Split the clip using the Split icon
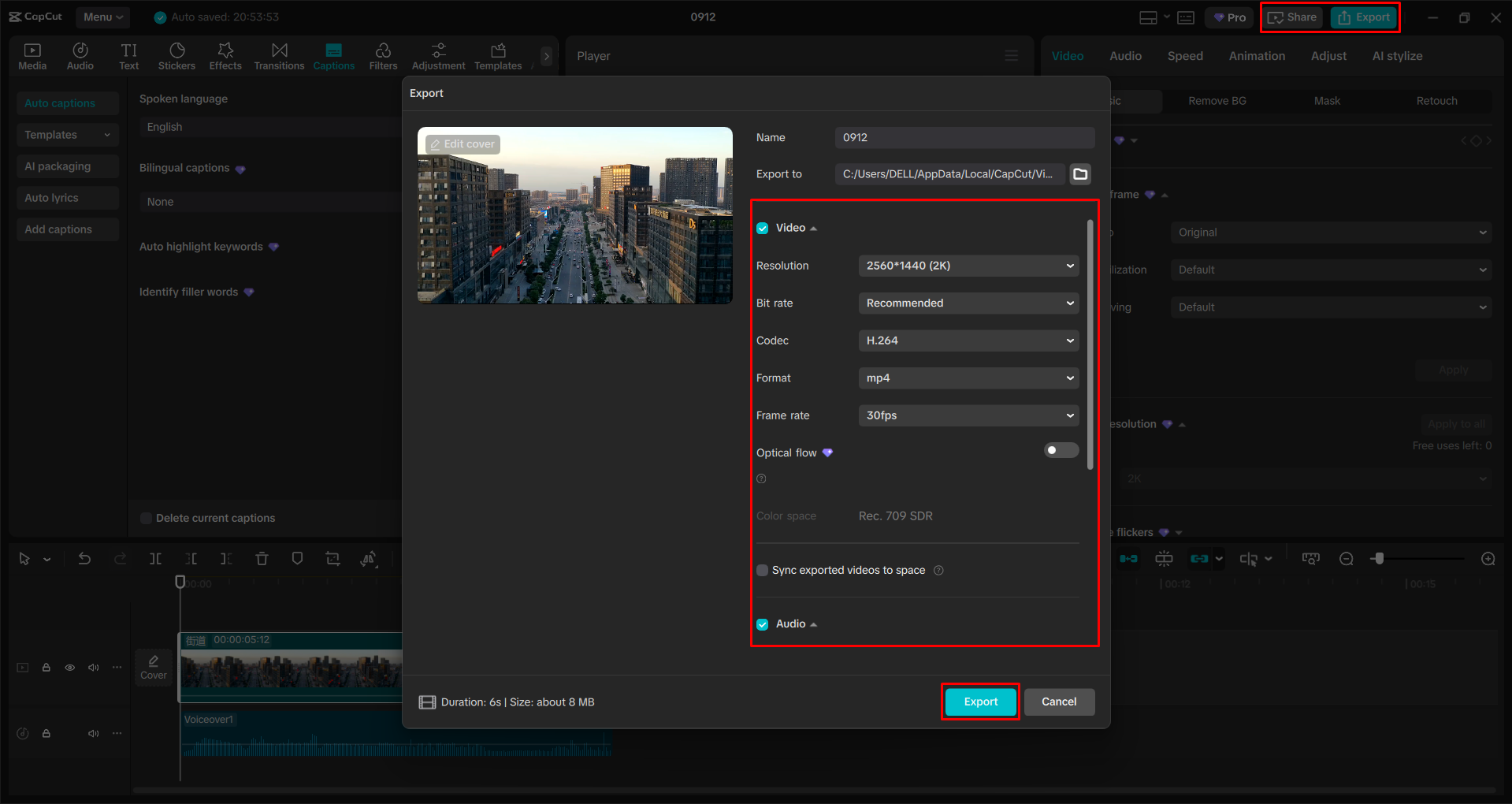Viewport: 1512px width, 804px height. tap(155, 558)
